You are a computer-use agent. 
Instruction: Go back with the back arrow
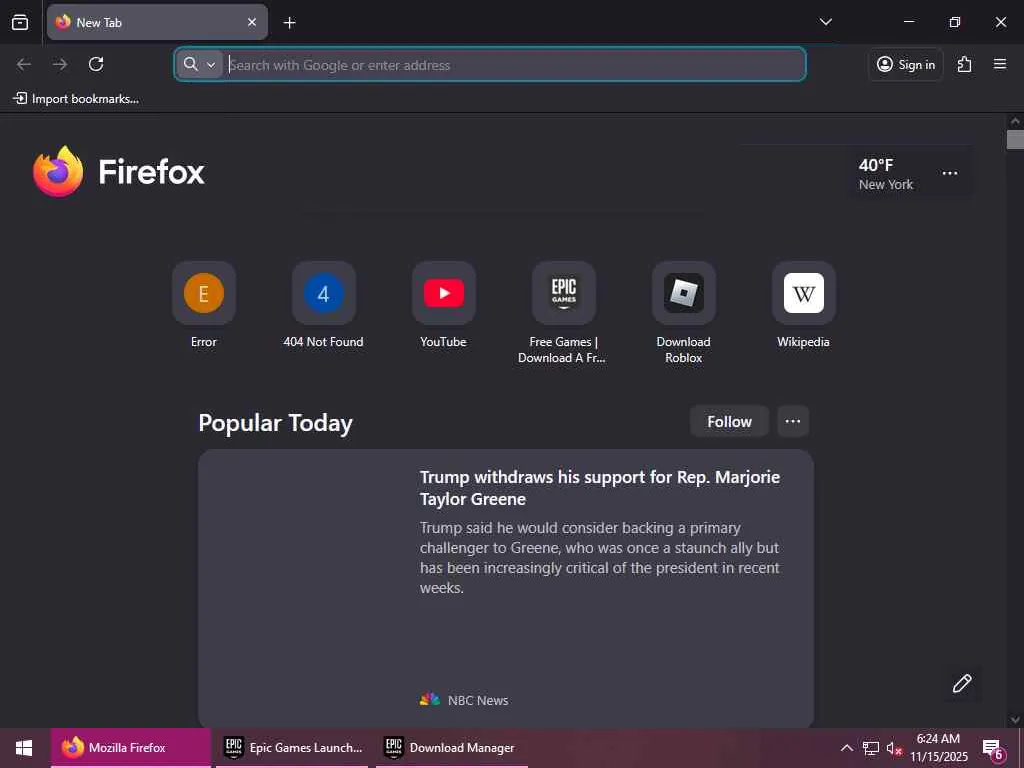24,64
